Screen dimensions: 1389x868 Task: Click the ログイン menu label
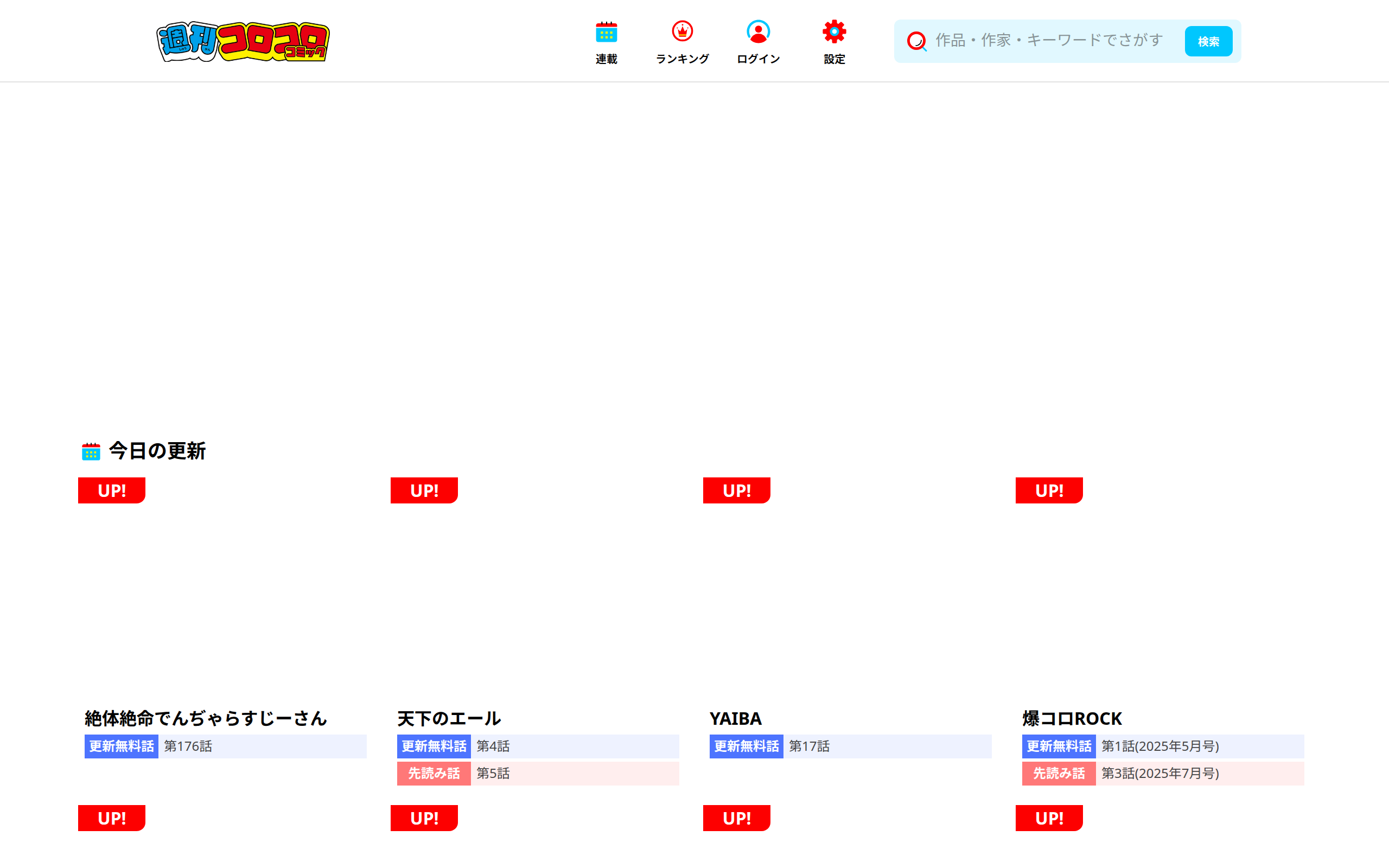pyautogui.click(x=758, y=59)
